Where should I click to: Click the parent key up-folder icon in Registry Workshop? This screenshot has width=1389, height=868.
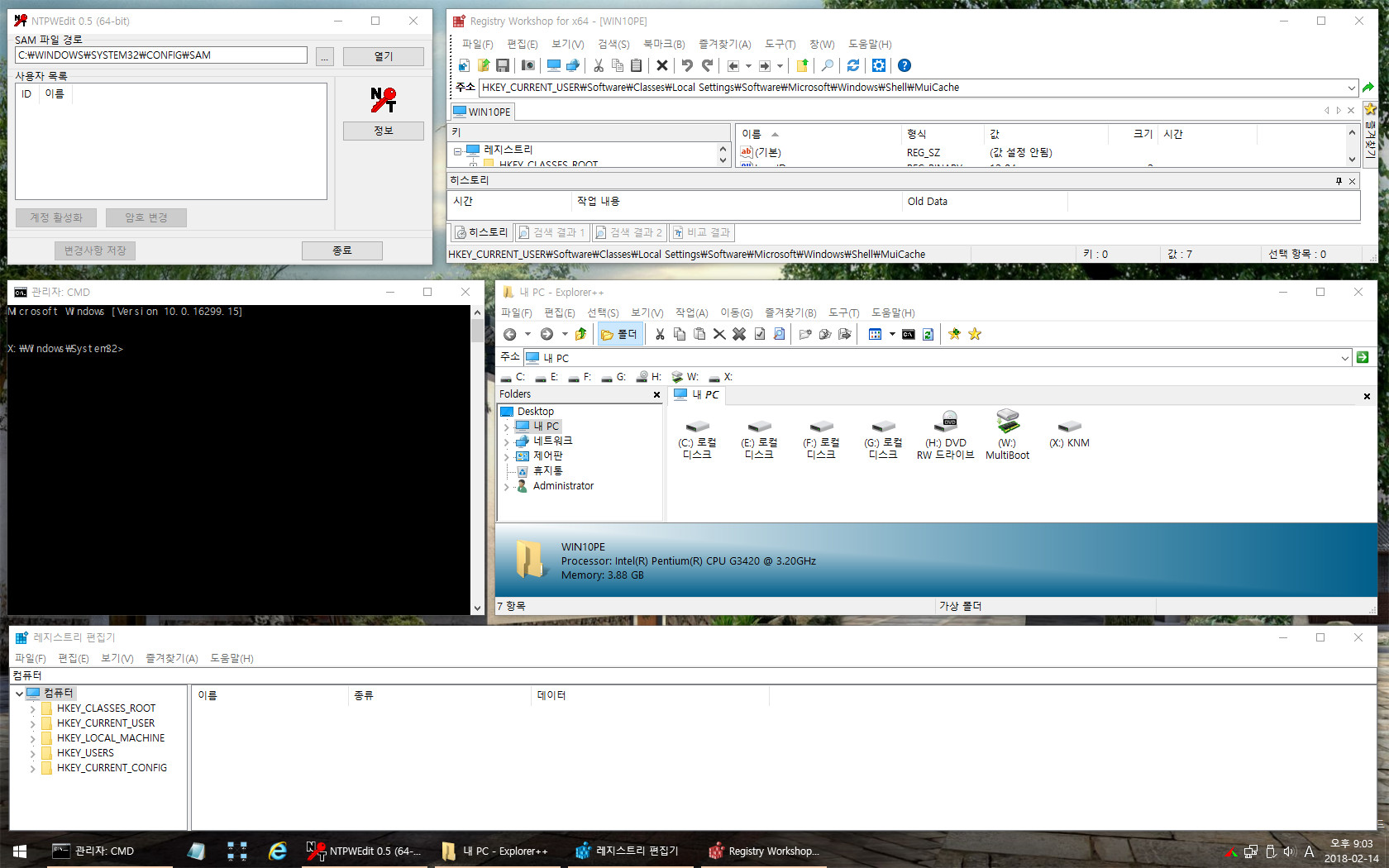click(x=802, y=65)
